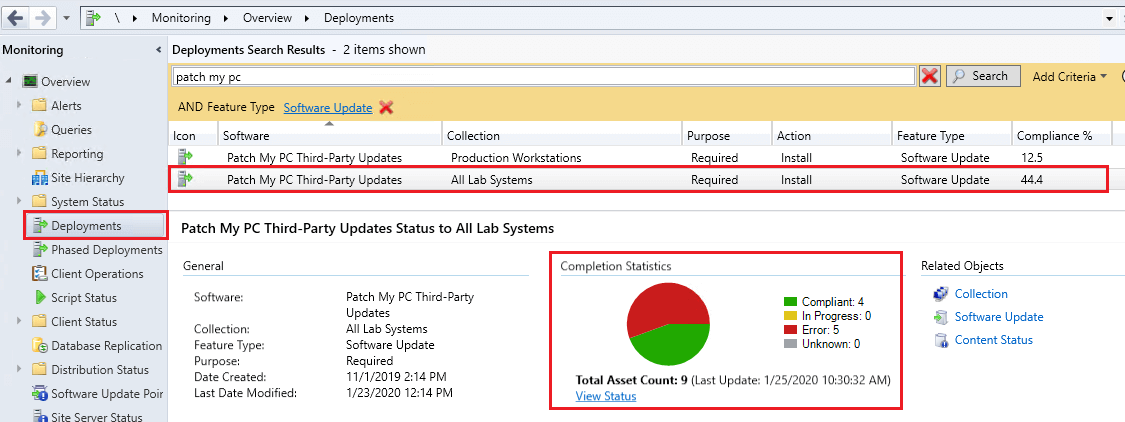Go back with the left arrow button
This screenshot has height=422, width=1125.
pyautogui.click(x=16, y=17)
